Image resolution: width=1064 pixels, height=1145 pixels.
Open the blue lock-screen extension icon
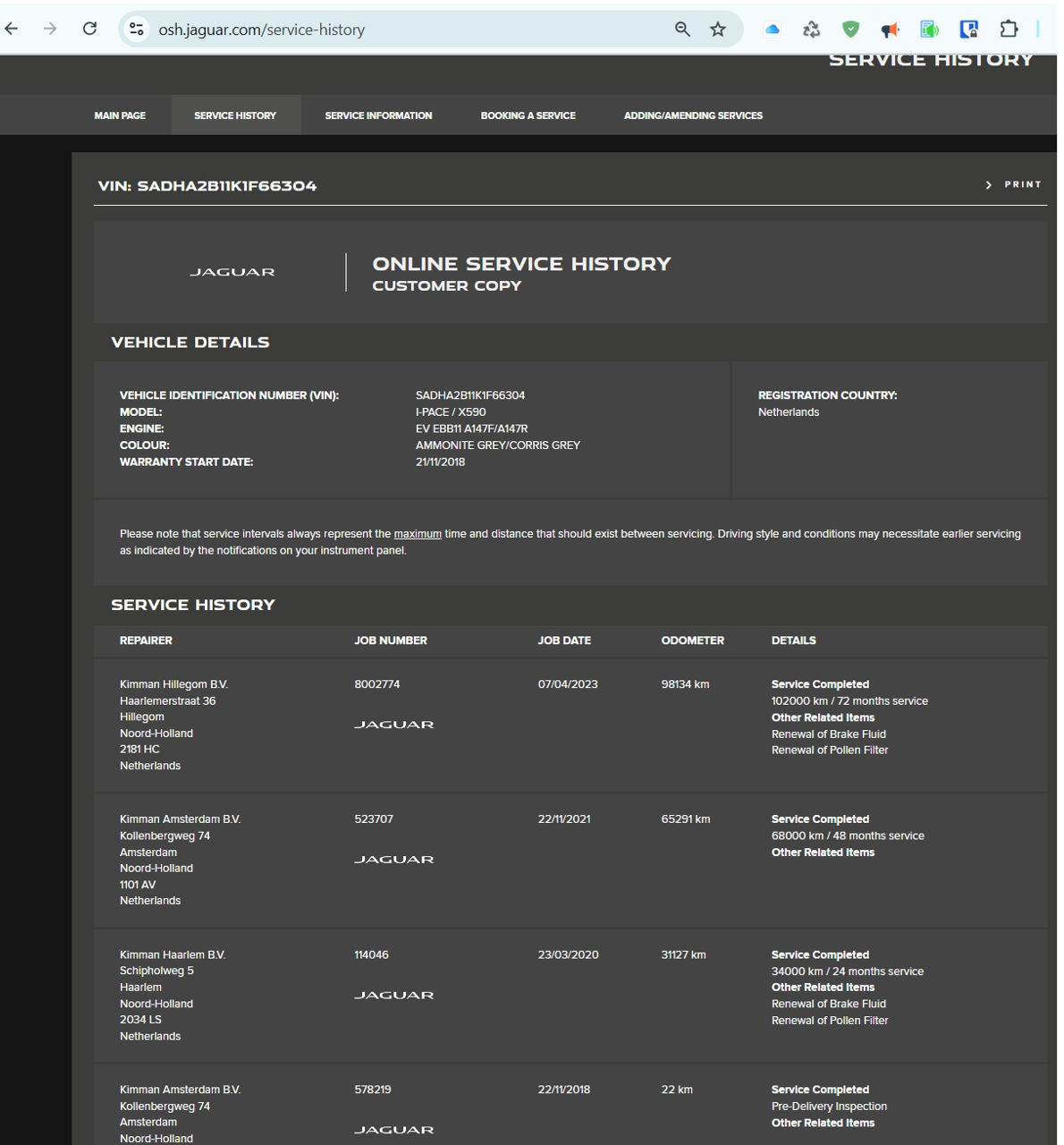coord(968,30)
